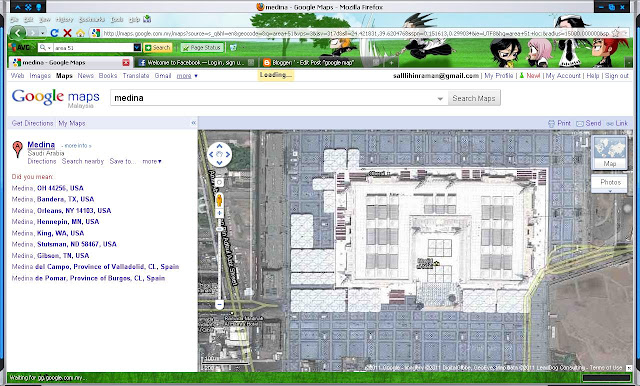640x386 pixels.
Task: Open the Medina result title link
Action: pyautogui.click(x=41, y=144)
